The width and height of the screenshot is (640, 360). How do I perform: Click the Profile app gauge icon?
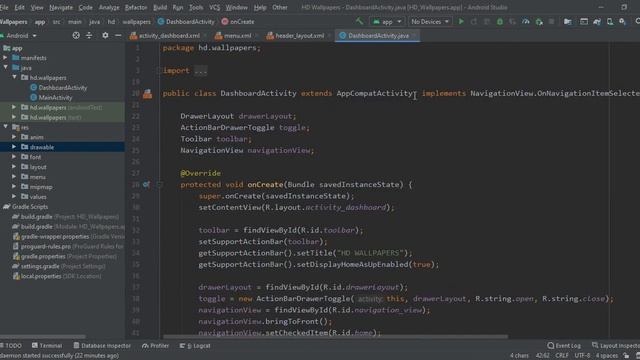coord(526,21)
